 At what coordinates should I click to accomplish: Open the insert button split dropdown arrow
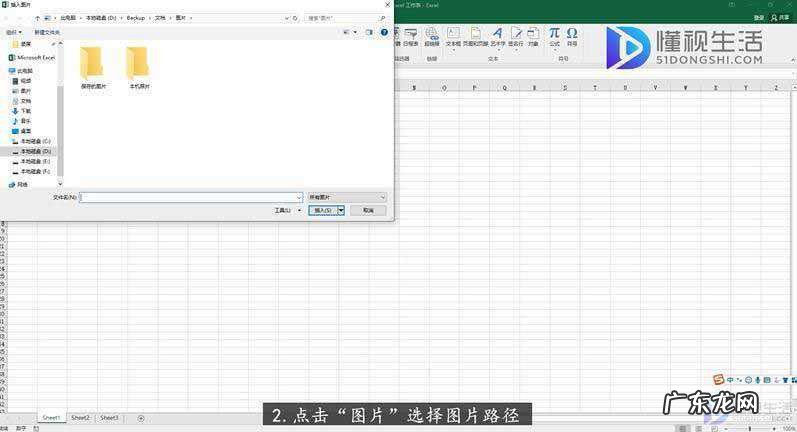341,210
